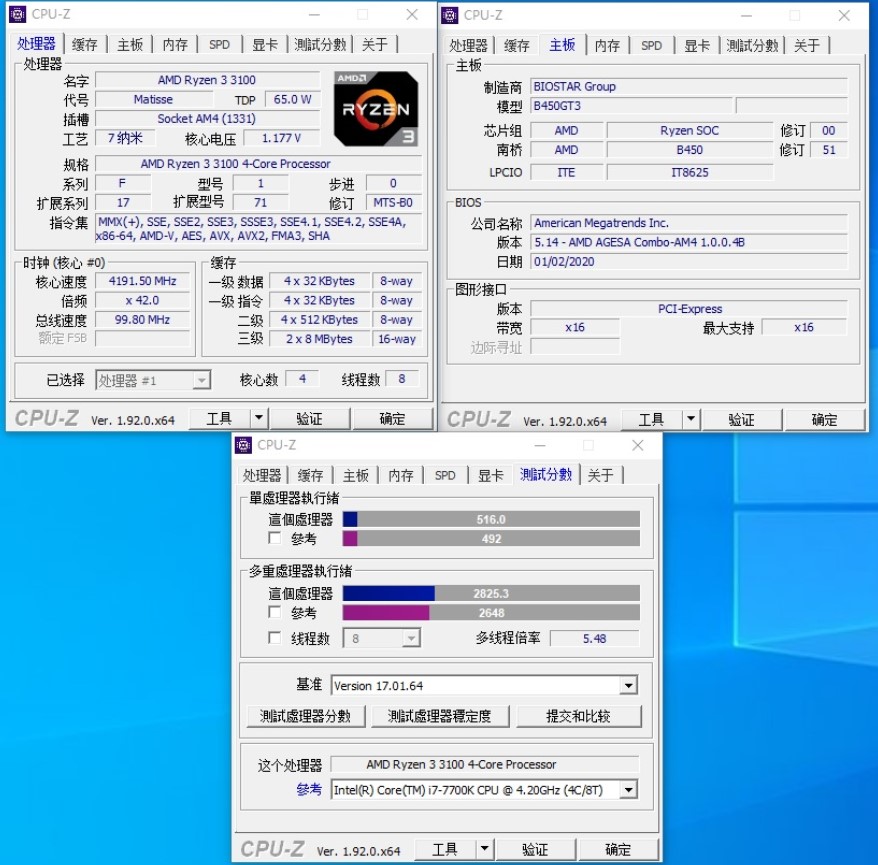Open the 处理器 #1 selection dropdown

[x=153, y=380]
